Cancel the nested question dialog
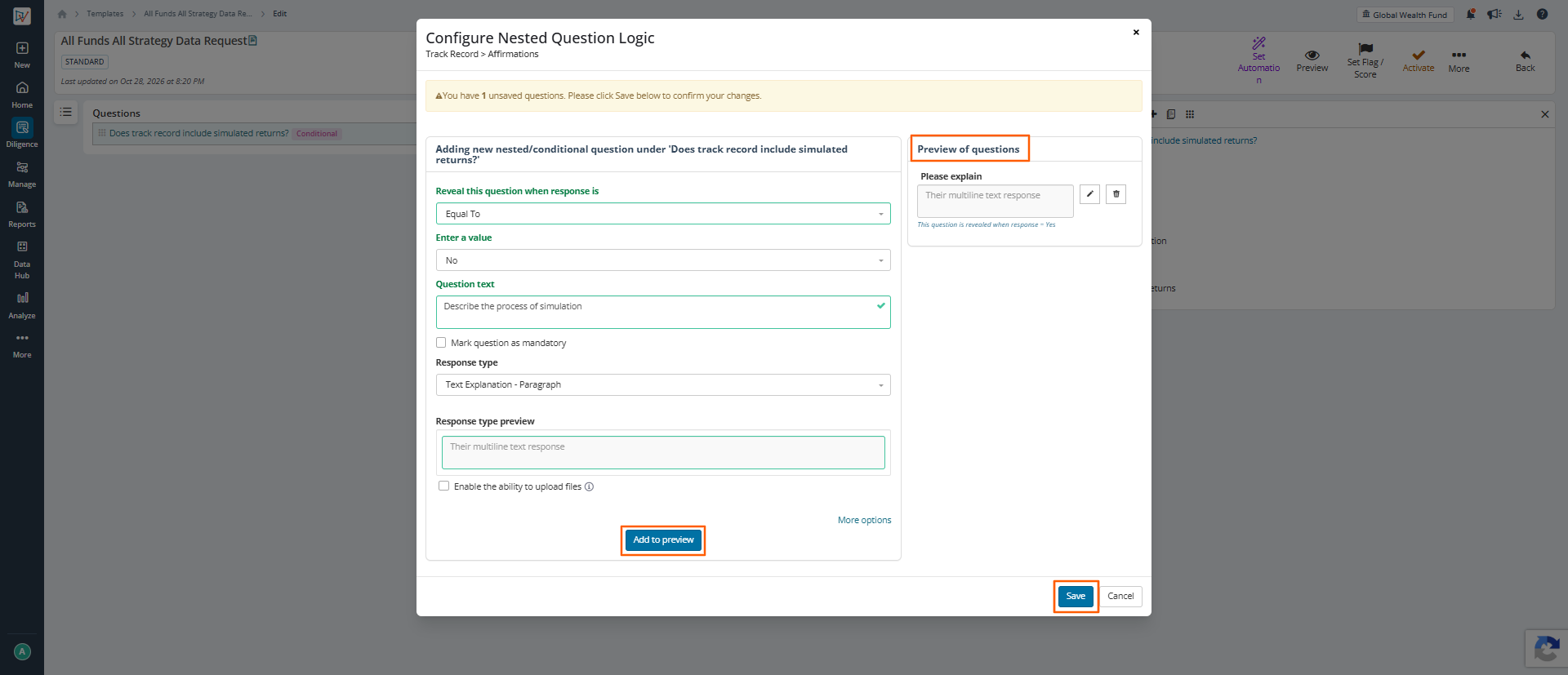 (1120, 597)
